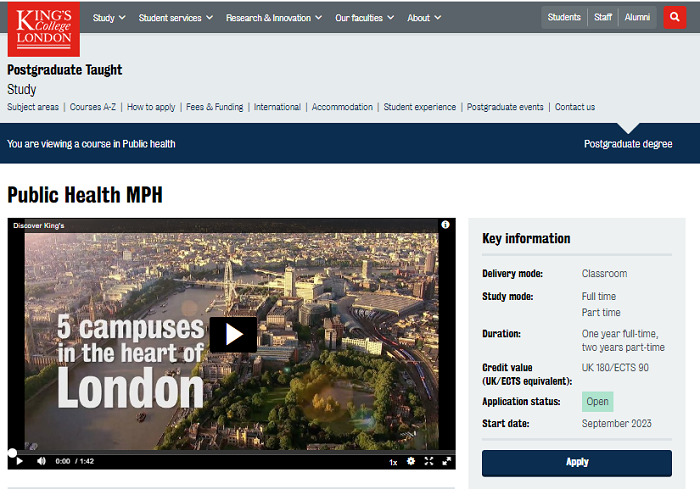Play video using center play button
Viewport: 700px width, 489px height.
(x=232, y=334)
